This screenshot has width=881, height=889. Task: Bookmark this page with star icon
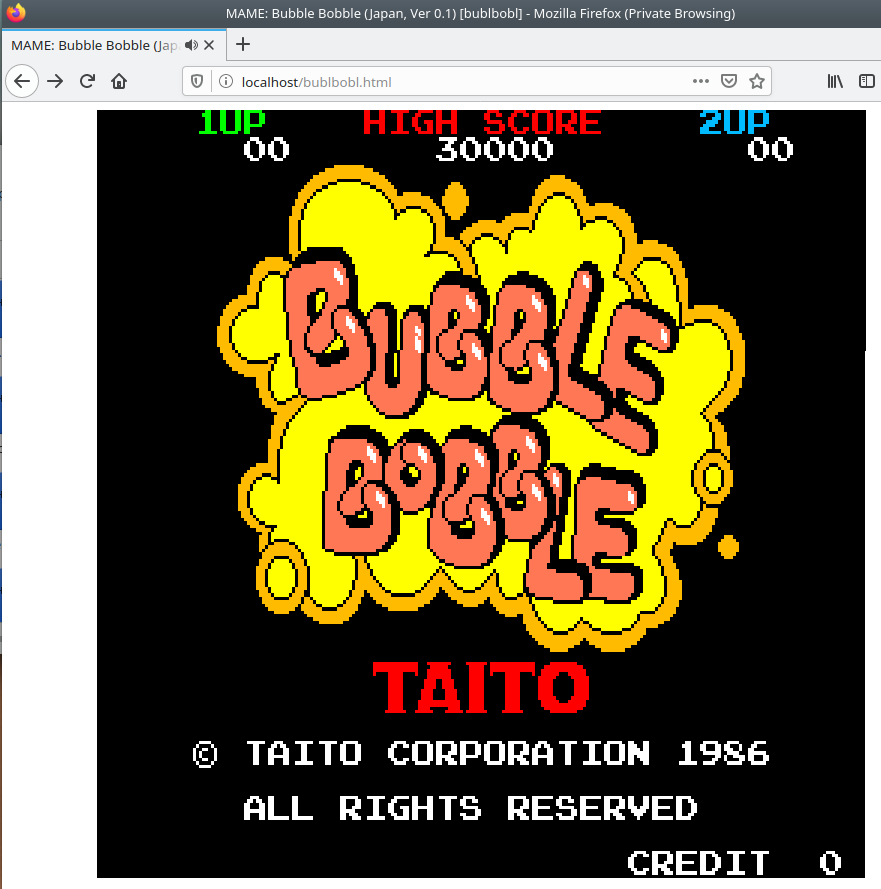pos(757,81)
